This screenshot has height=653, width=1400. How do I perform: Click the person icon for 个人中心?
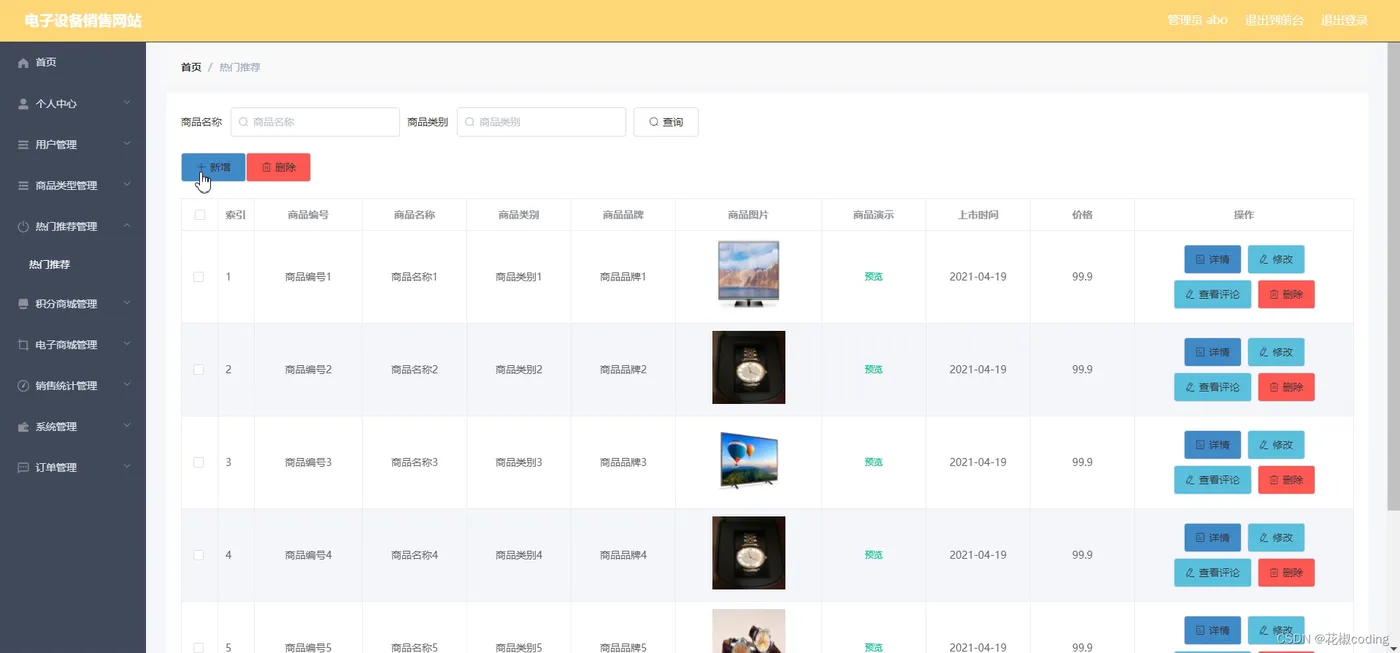coord(24,104)
